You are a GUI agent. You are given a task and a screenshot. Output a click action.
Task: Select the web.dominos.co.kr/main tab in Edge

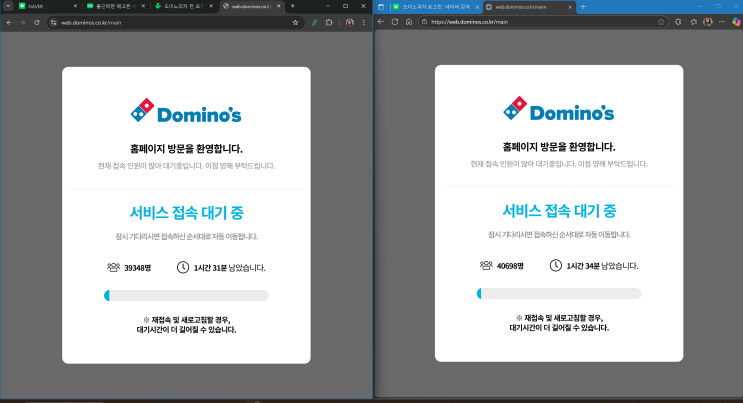pos(529,7)
